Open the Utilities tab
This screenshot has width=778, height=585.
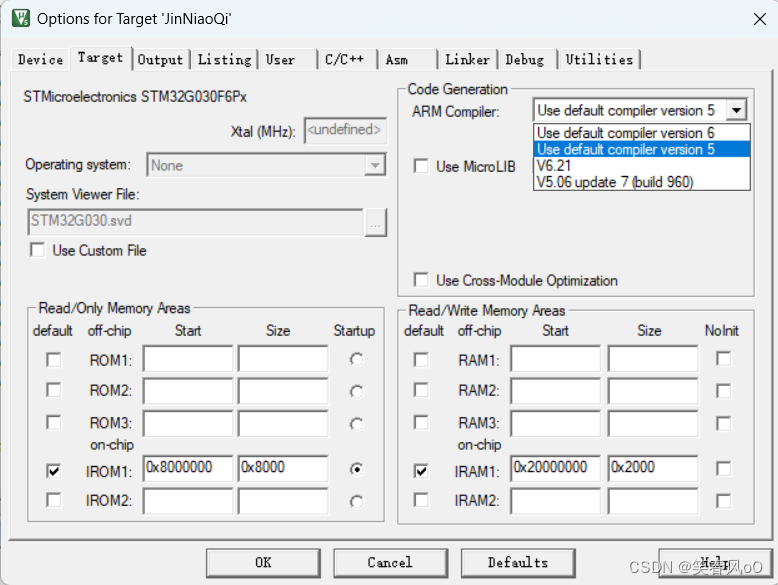[x=599, y=60]
